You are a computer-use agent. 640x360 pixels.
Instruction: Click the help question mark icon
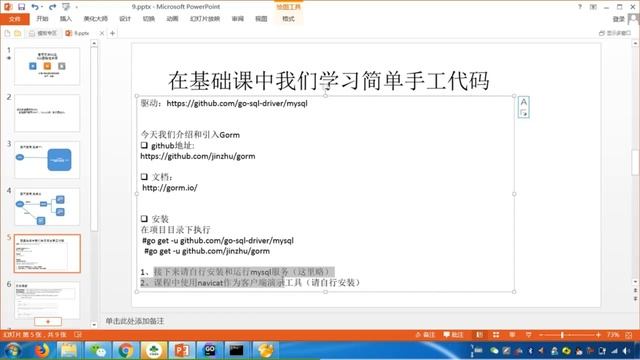click(x=580, y=7)
